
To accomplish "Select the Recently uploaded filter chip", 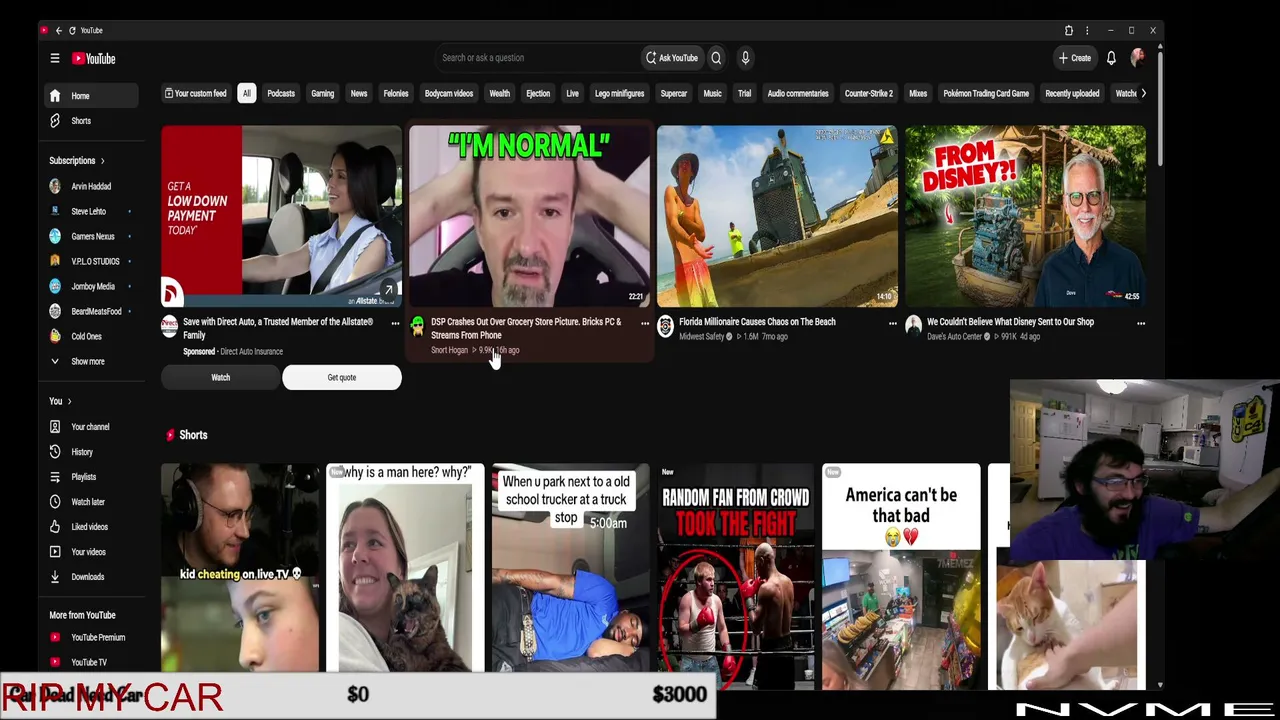I will point(1072,93).
